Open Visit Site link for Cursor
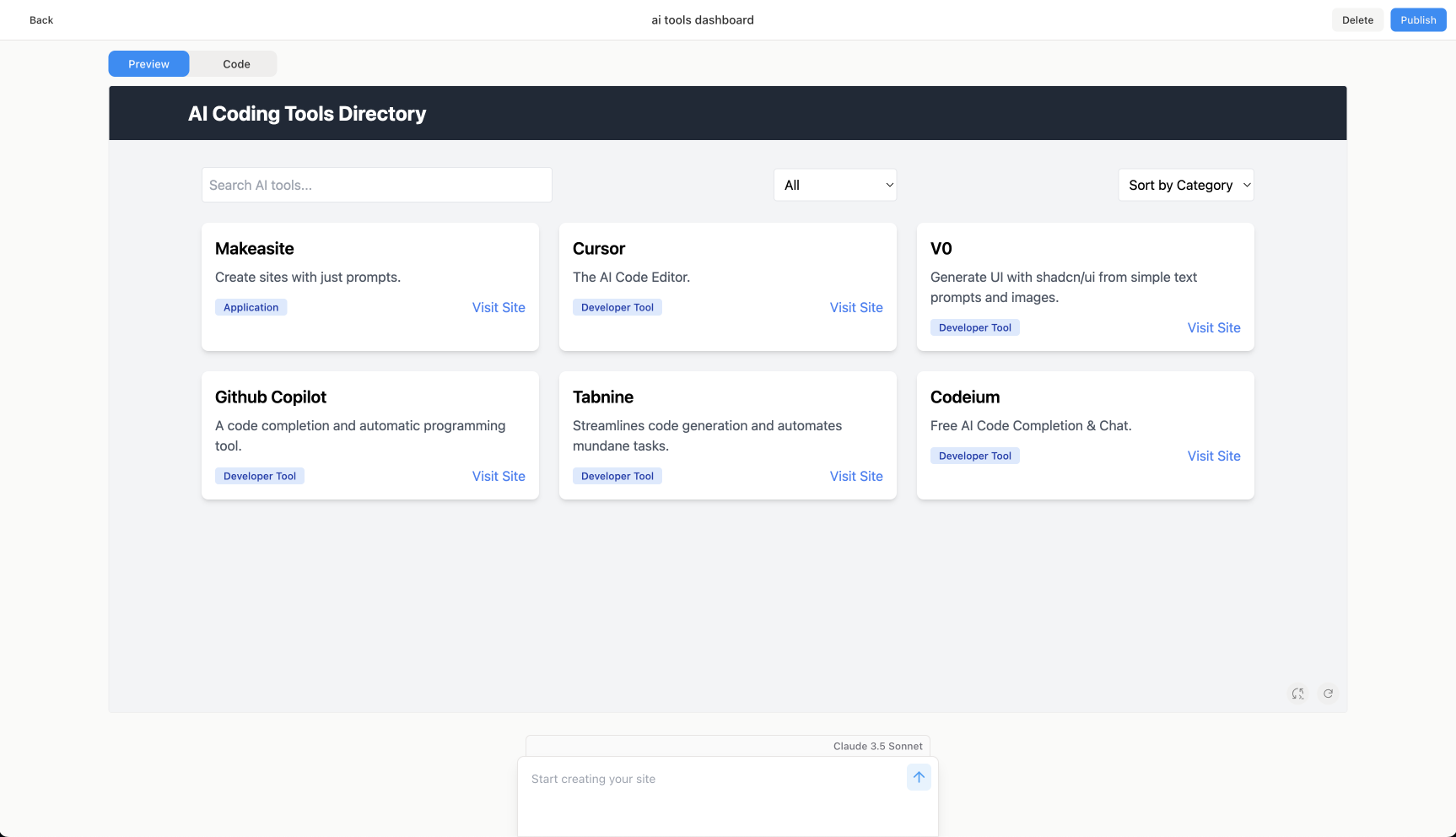 pos(856,307)
